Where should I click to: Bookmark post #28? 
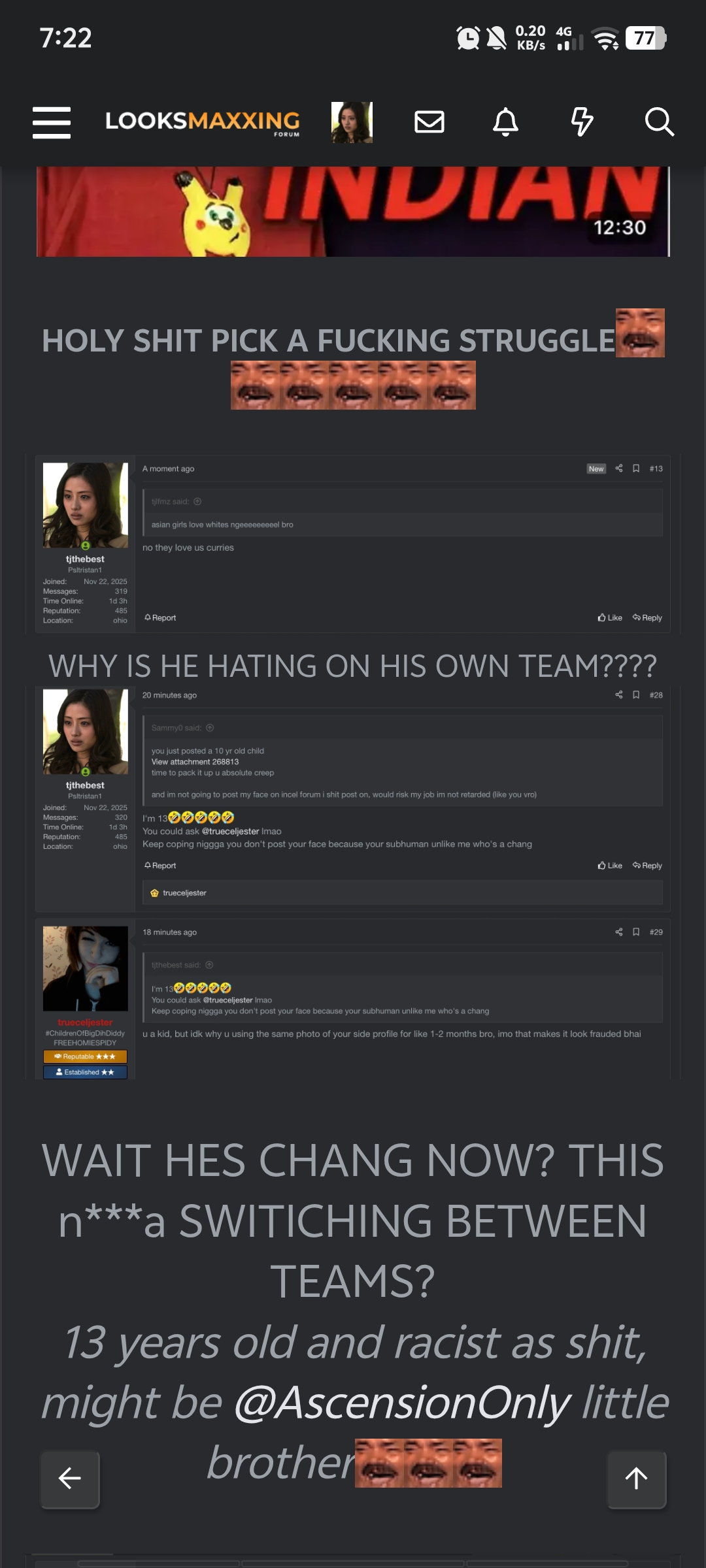point(636,694)
